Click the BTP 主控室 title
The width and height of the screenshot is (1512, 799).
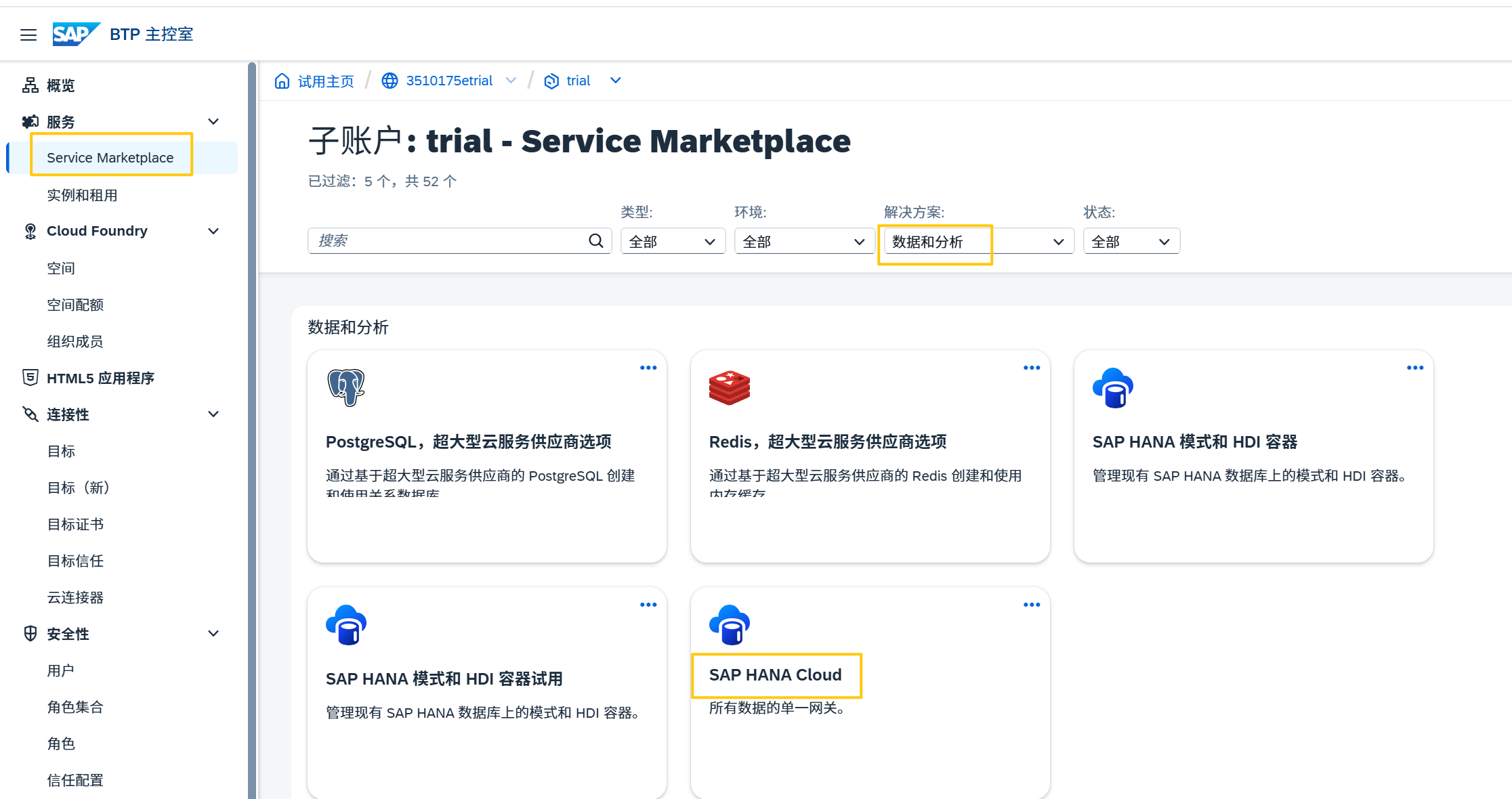coord(152,35)
